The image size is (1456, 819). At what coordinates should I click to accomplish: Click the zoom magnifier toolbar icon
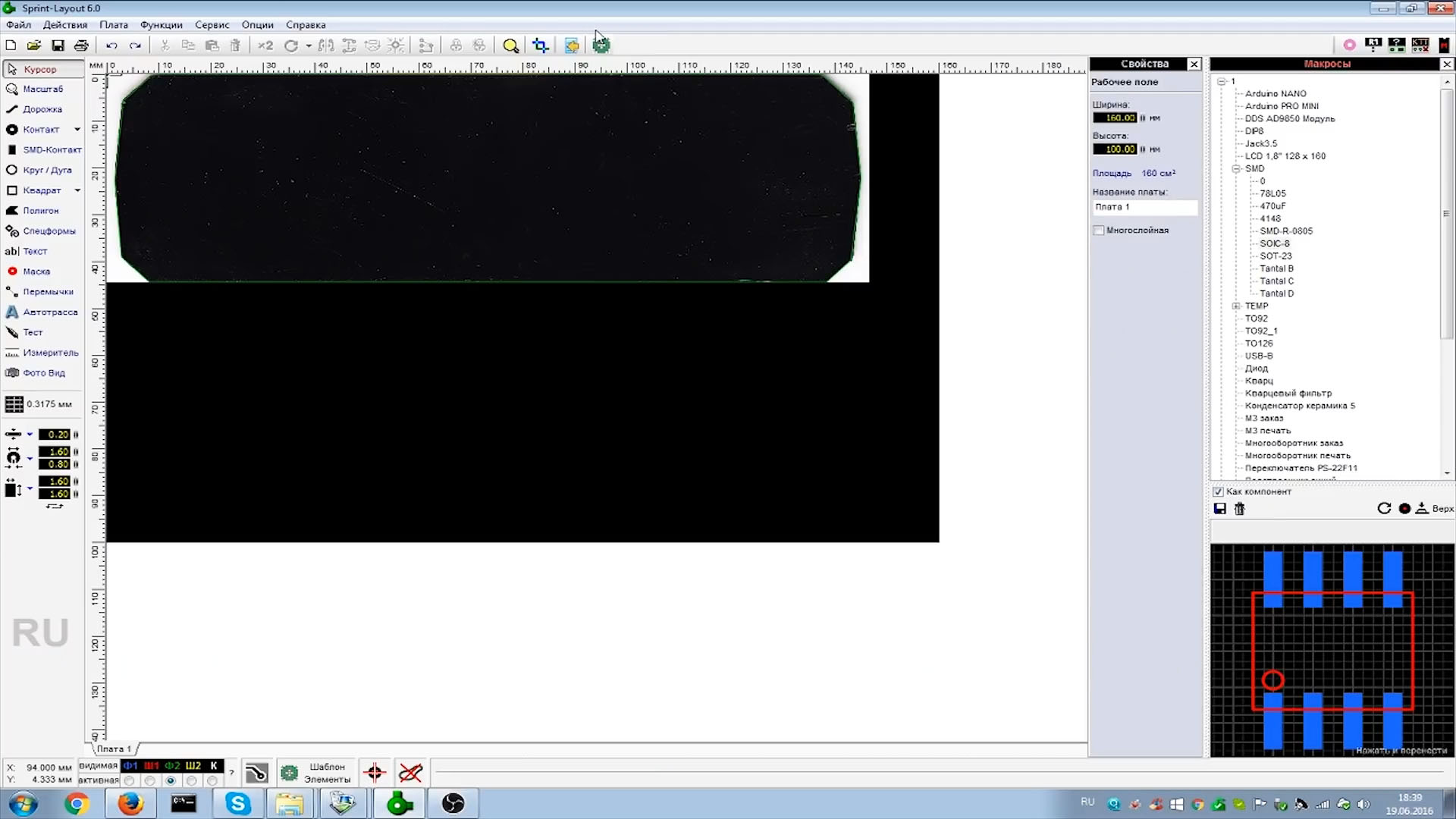point(510,45)
